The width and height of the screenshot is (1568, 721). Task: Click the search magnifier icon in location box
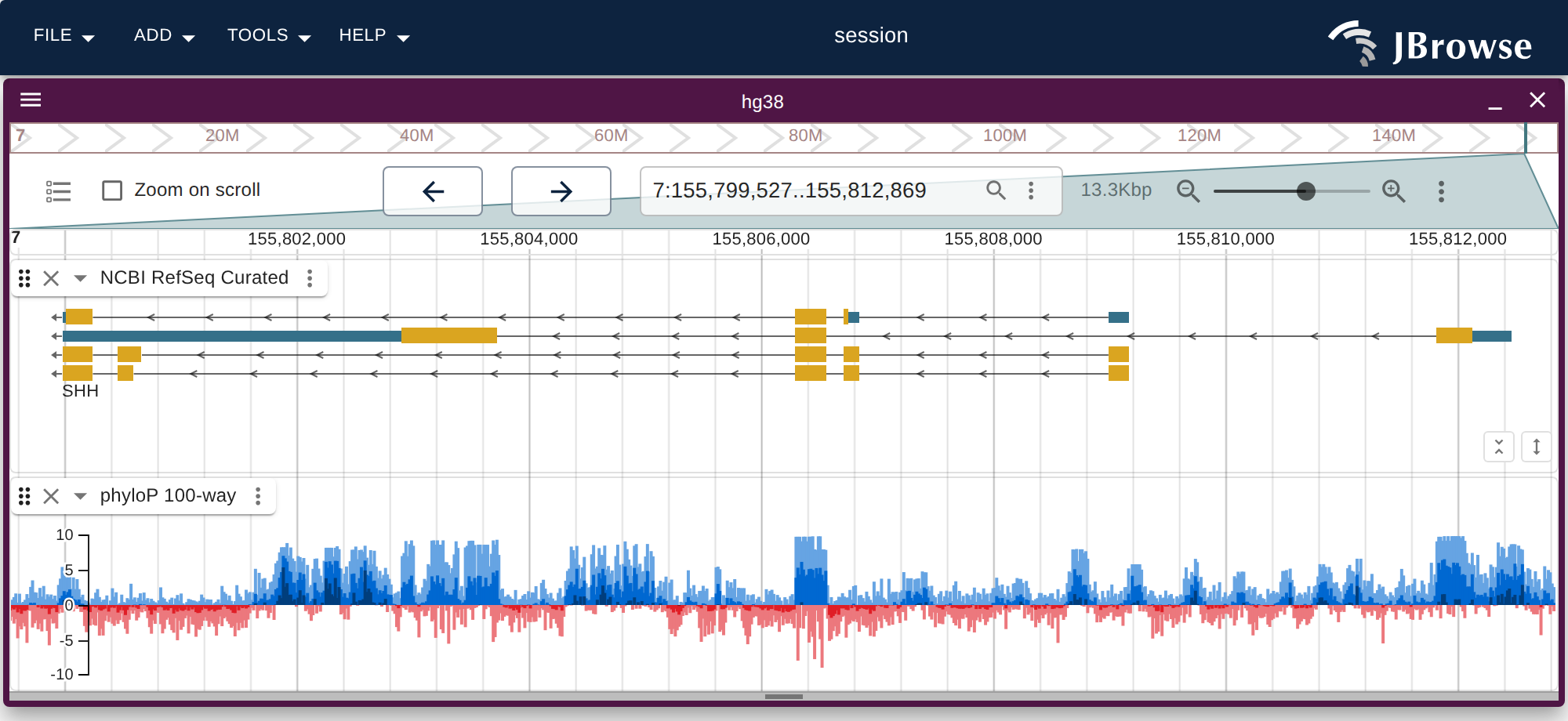click(x=996, y=190)
